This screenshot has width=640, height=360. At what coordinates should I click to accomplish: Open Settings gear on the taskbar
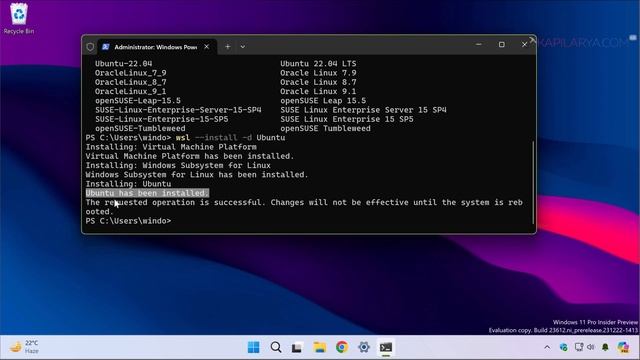point(364,347)
